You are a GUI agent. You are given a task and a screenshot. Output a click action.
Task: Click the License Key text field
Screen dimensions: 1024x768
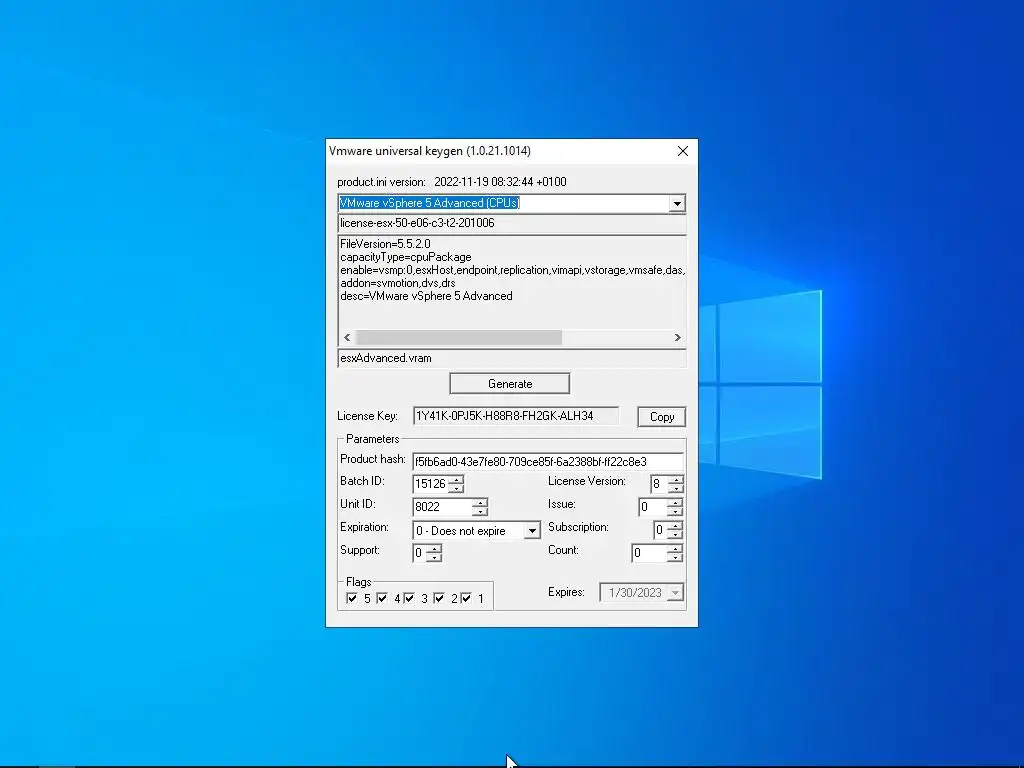(516, 416)
